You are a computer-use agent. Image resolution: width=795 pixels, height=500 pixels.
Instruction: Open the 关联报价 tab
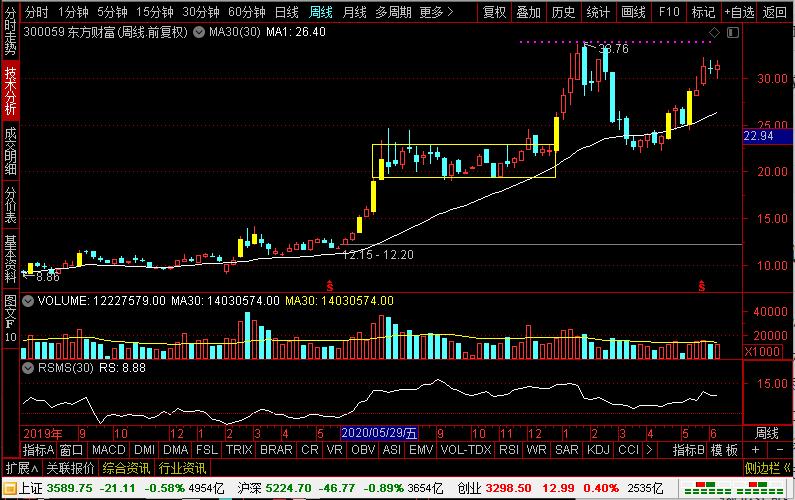[70, 468]
